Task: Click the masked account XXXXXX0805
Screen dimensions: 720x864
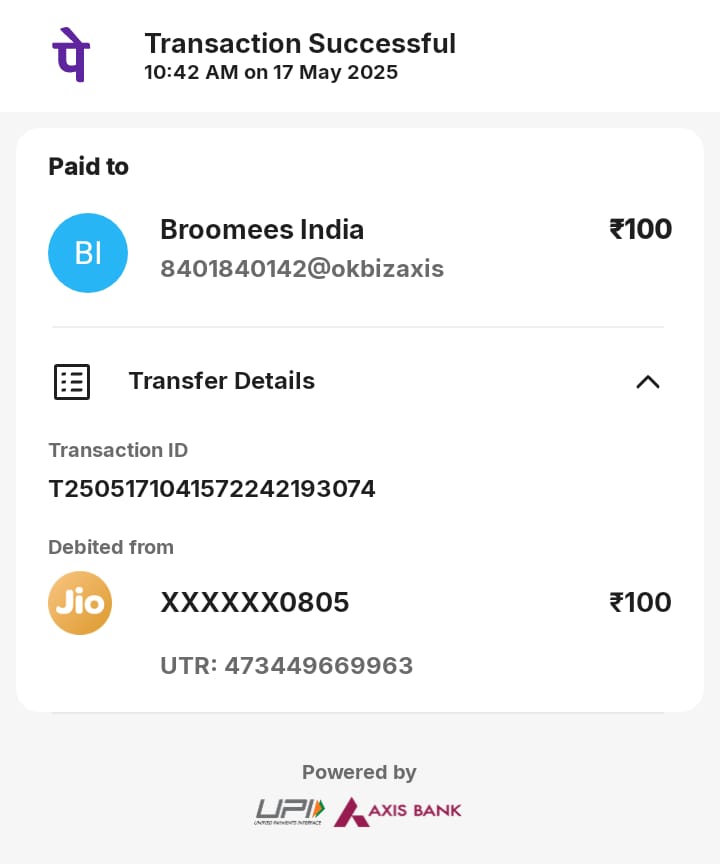Action: [x=255, y=602]
